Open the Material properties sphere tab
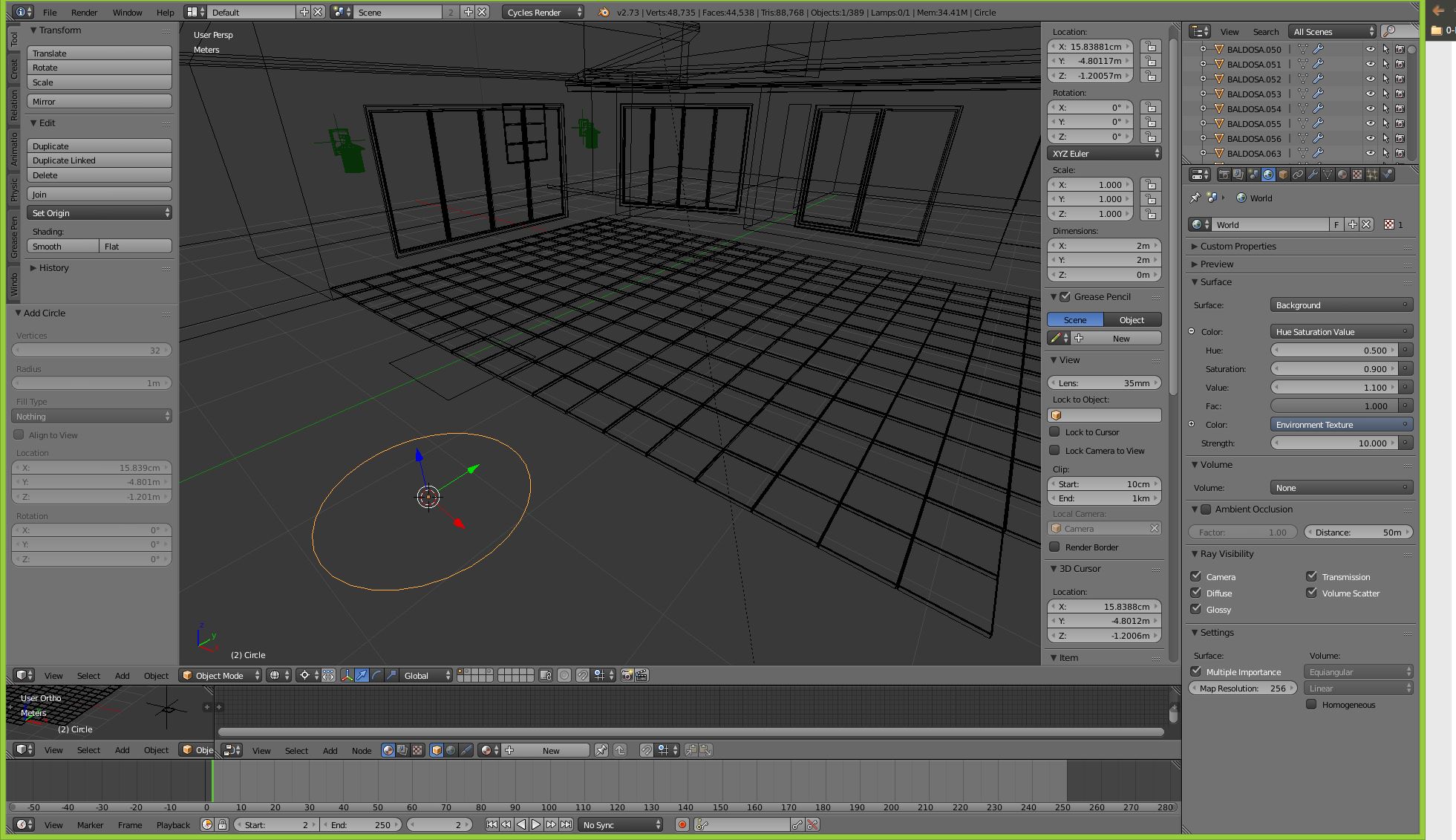The height and width of the screenshot is (840, 1456). coord(1342,175)
